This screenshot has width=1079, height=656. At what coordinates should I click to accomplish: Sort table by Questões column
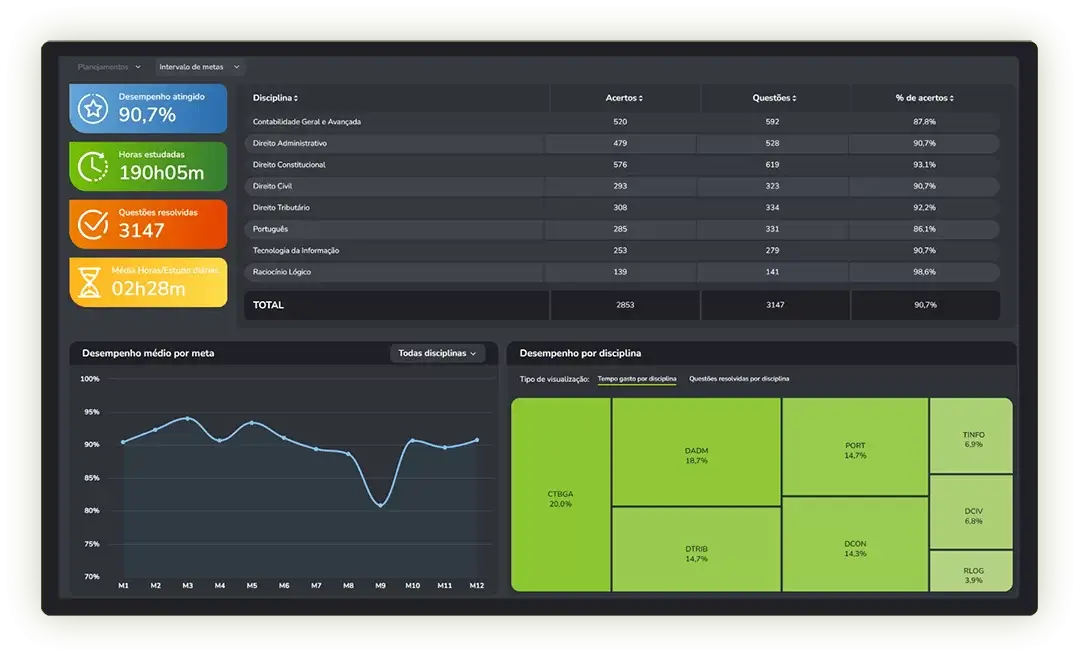[x=774, y=98]
